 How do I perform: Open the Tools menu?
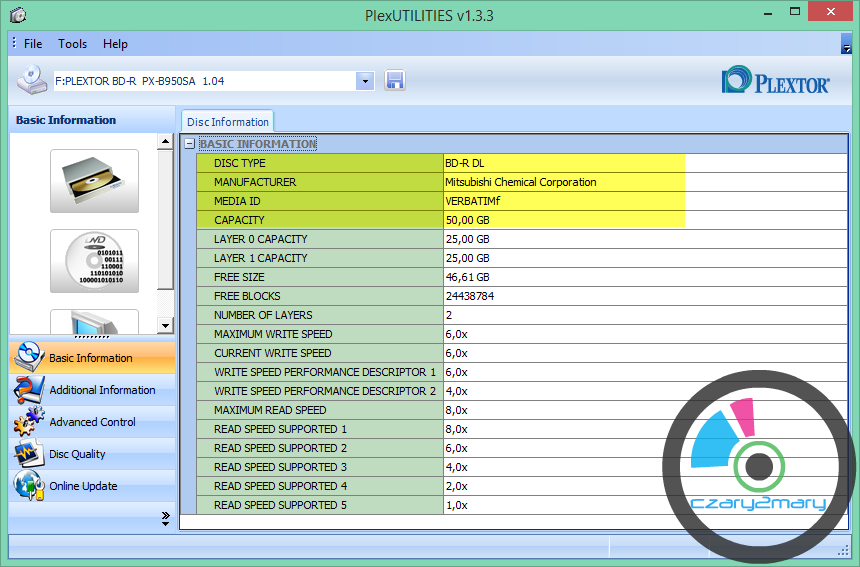(x=72, y=44)
